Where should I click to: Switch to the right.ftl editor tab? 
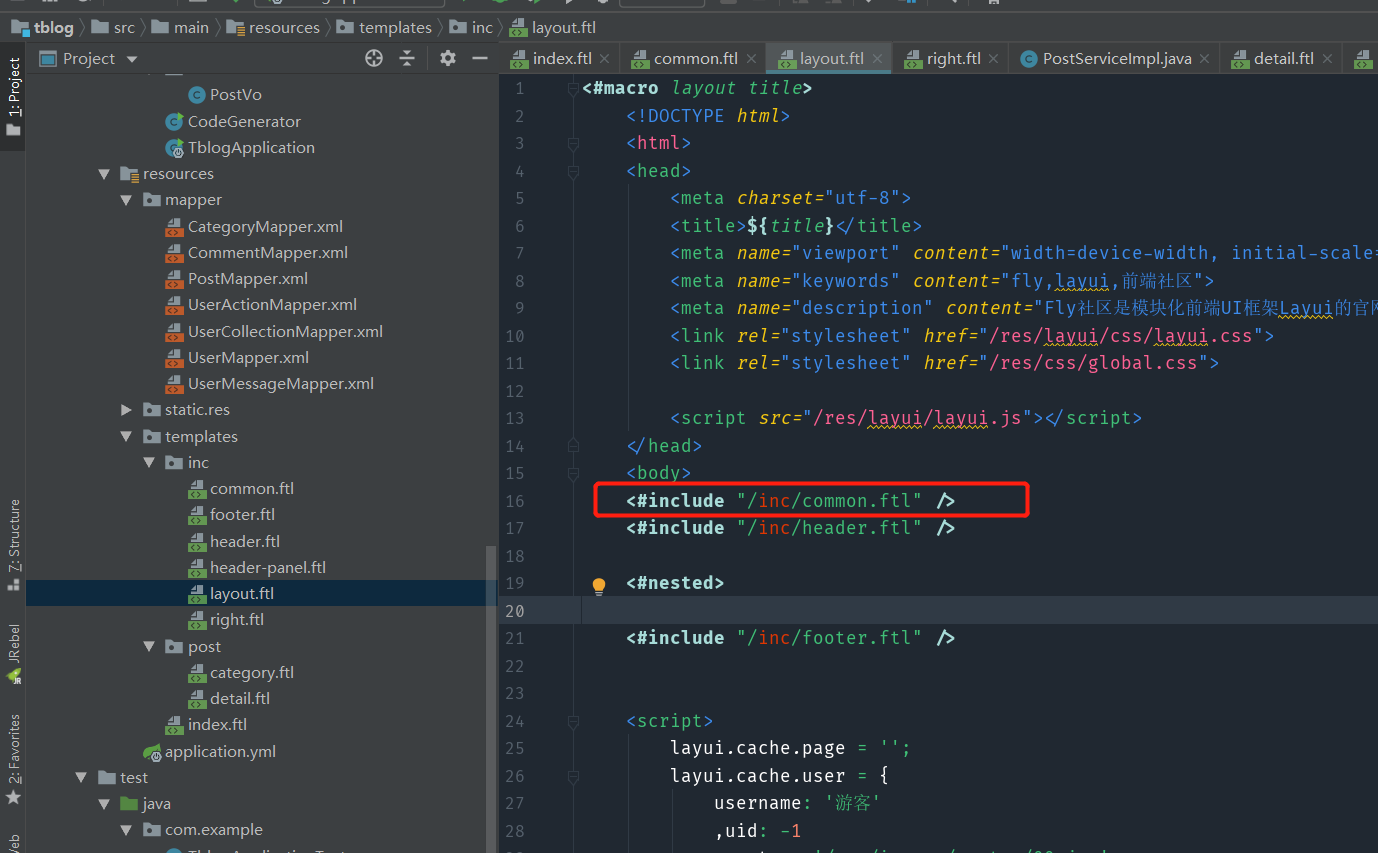[952, 58]
